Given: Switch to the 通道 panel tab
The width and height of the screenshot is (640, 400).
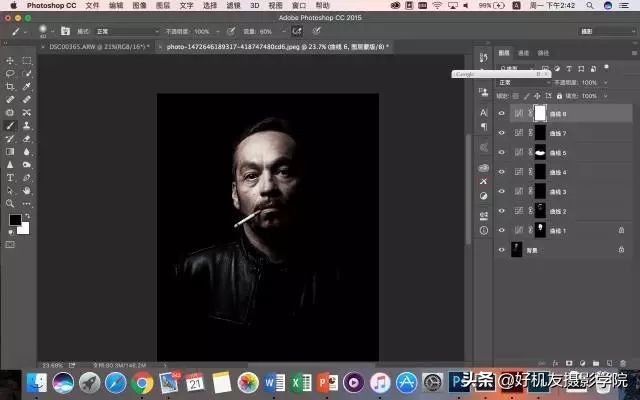Looking at the screenshot, I should click(x=525, y=53).
